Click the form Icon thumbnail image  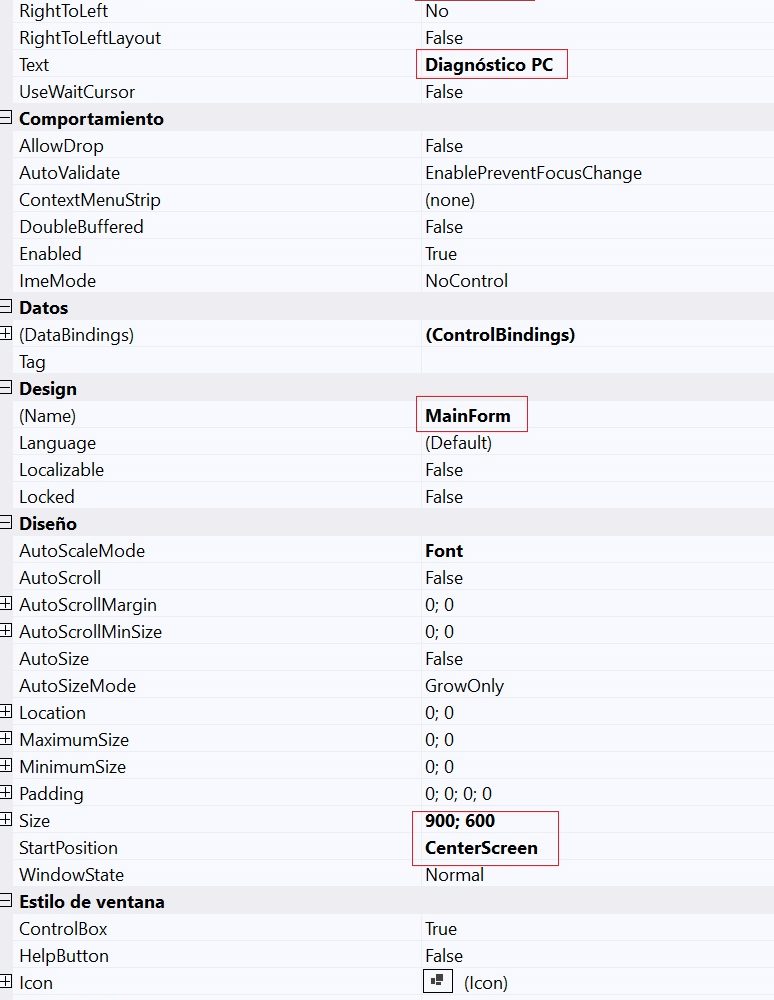[435, 982]
